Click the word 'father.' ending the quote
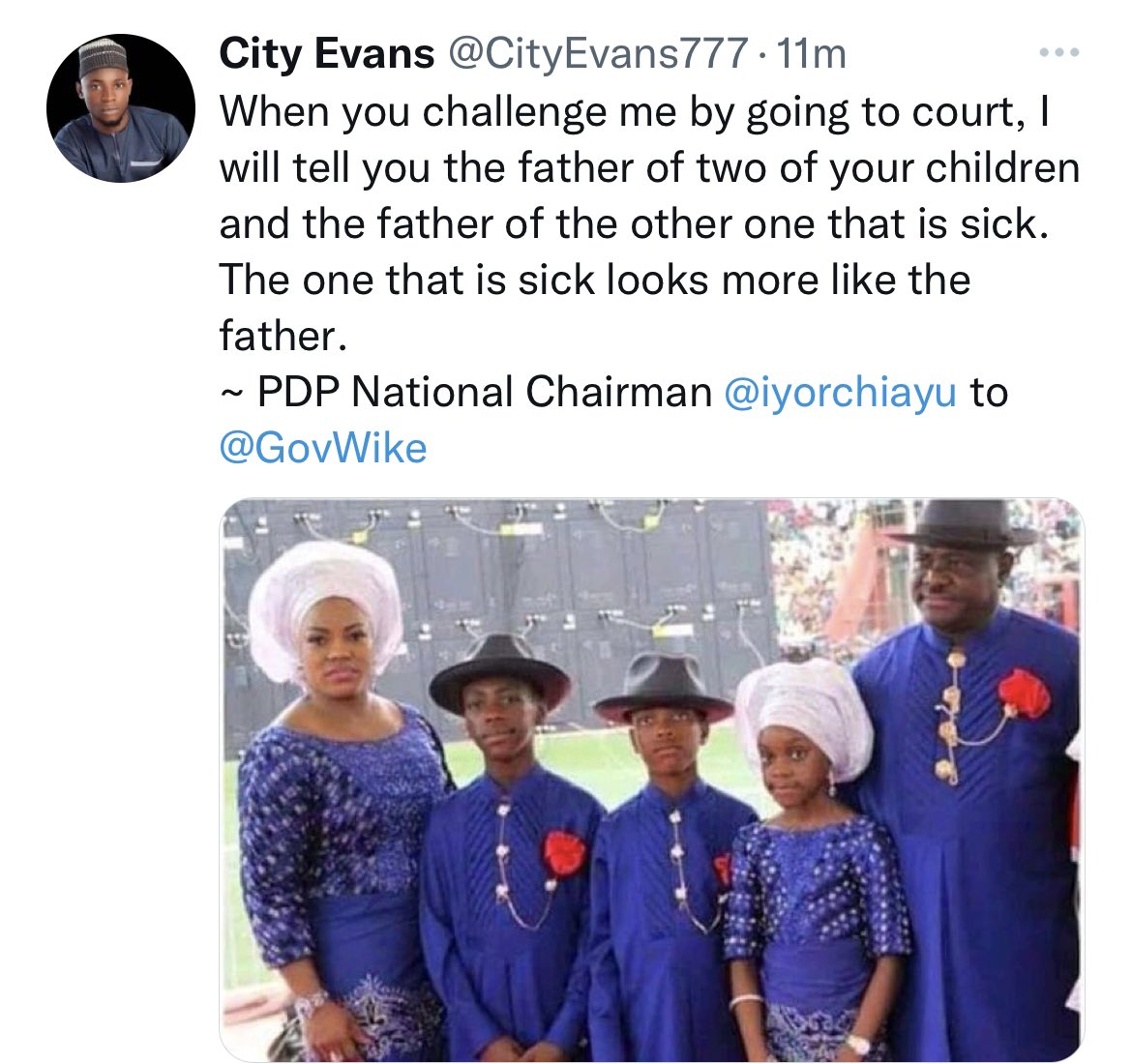This screenshot has width=1132, height=1064. tap(283, 336)
